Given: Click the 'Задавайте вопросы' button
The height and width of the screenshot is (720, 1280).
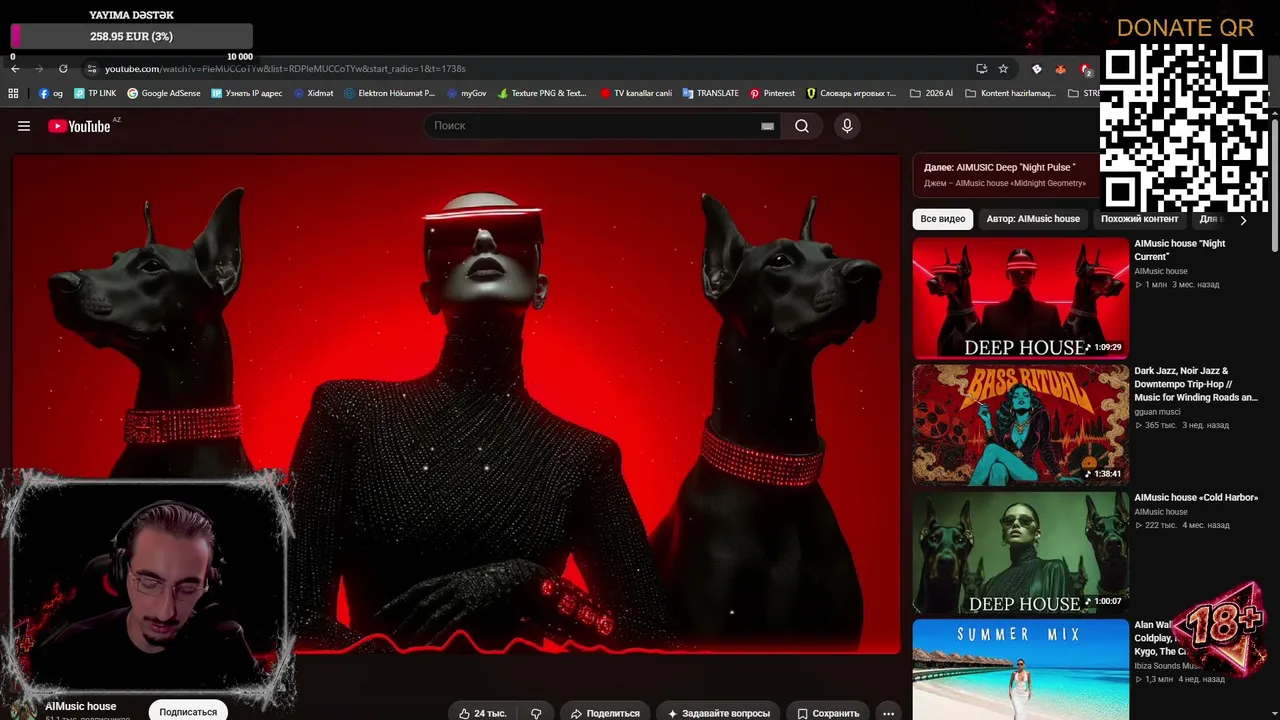Looking at the screenshot, I should [x=718, y=713].
